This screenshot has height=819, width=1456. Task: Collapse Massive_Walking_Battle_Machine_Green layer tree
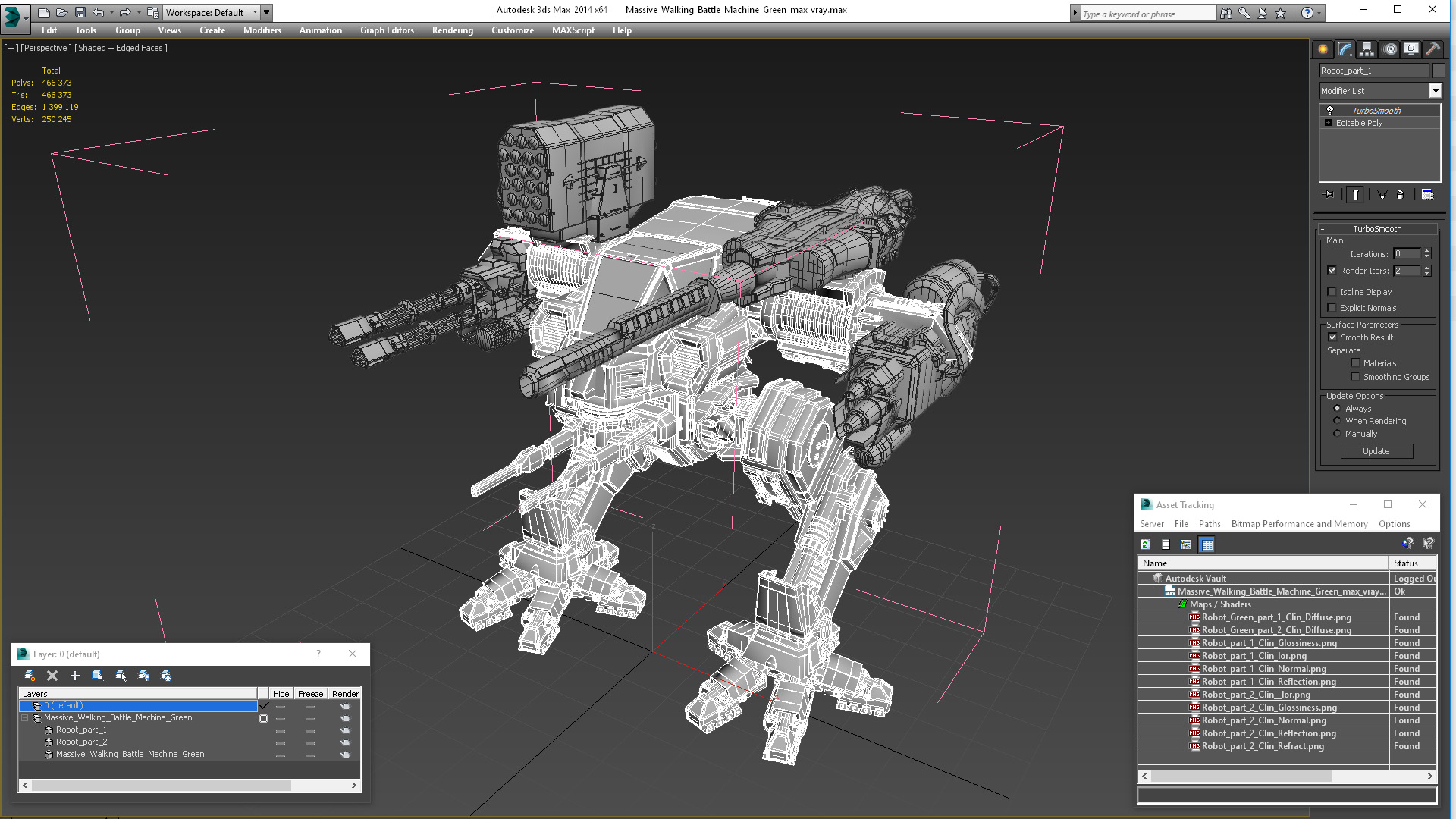25,717
